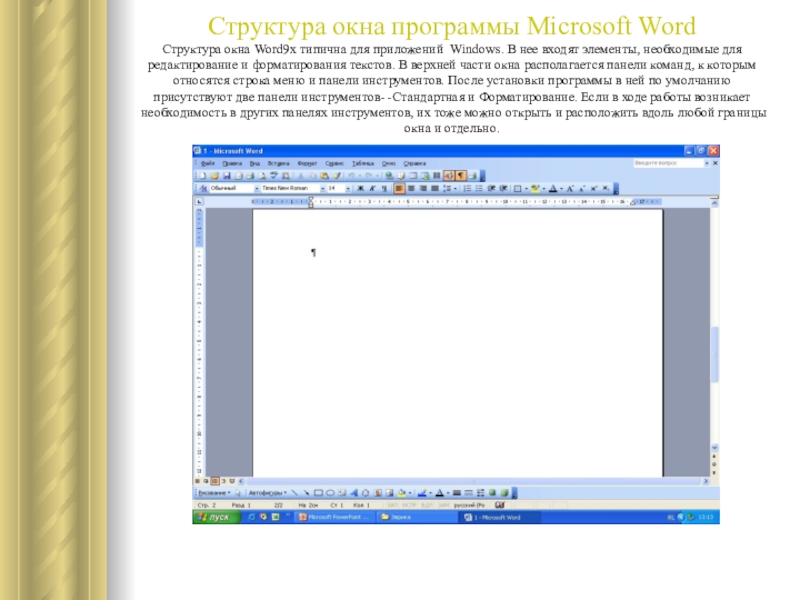800x600 pixels.
Task: Apply the yellow highlight color button
Action: click(x=535, y=188)
